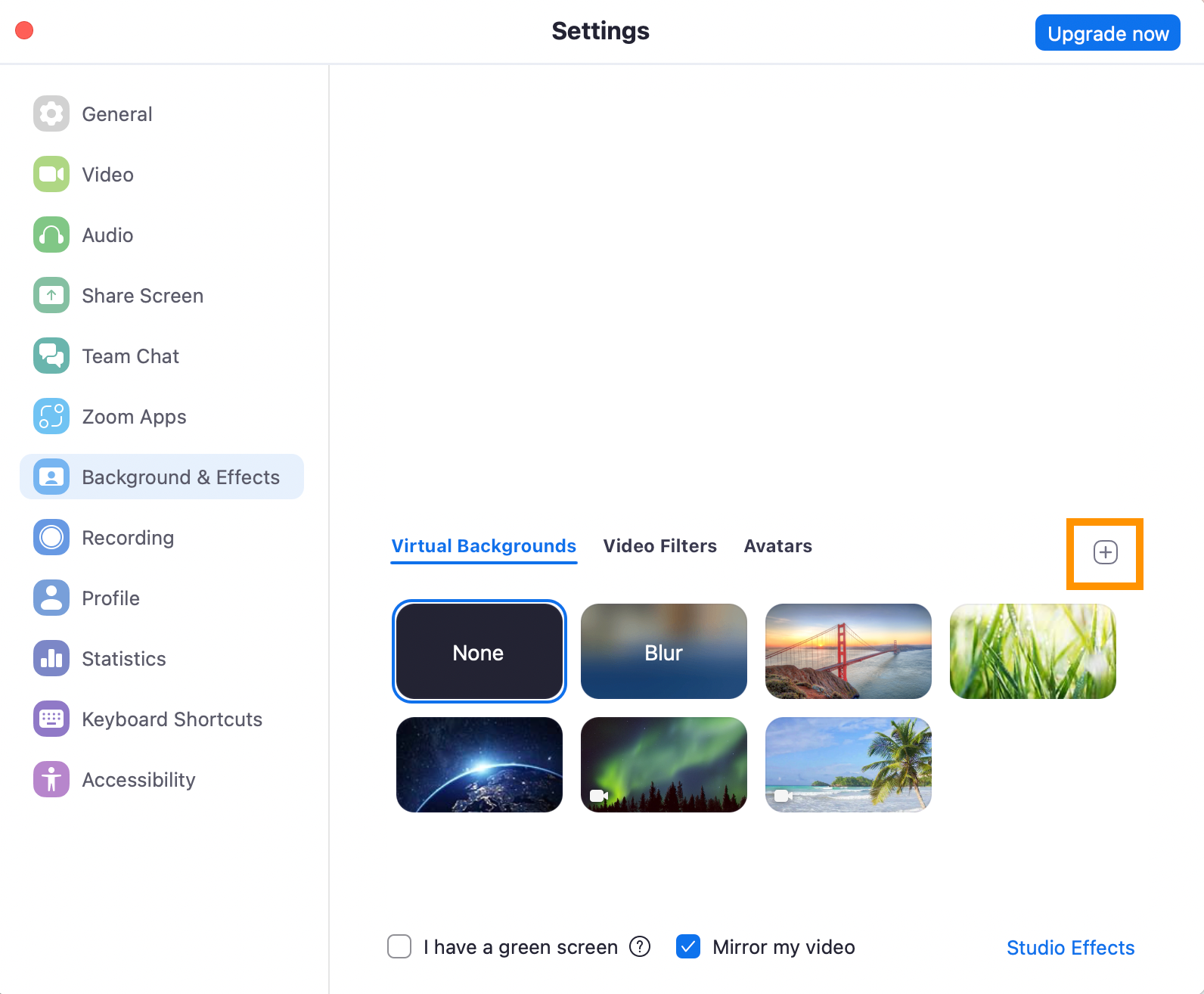Switch to the Virtual Backgrounds tab
Screen dimensions: 1204x994
[484, 546]
